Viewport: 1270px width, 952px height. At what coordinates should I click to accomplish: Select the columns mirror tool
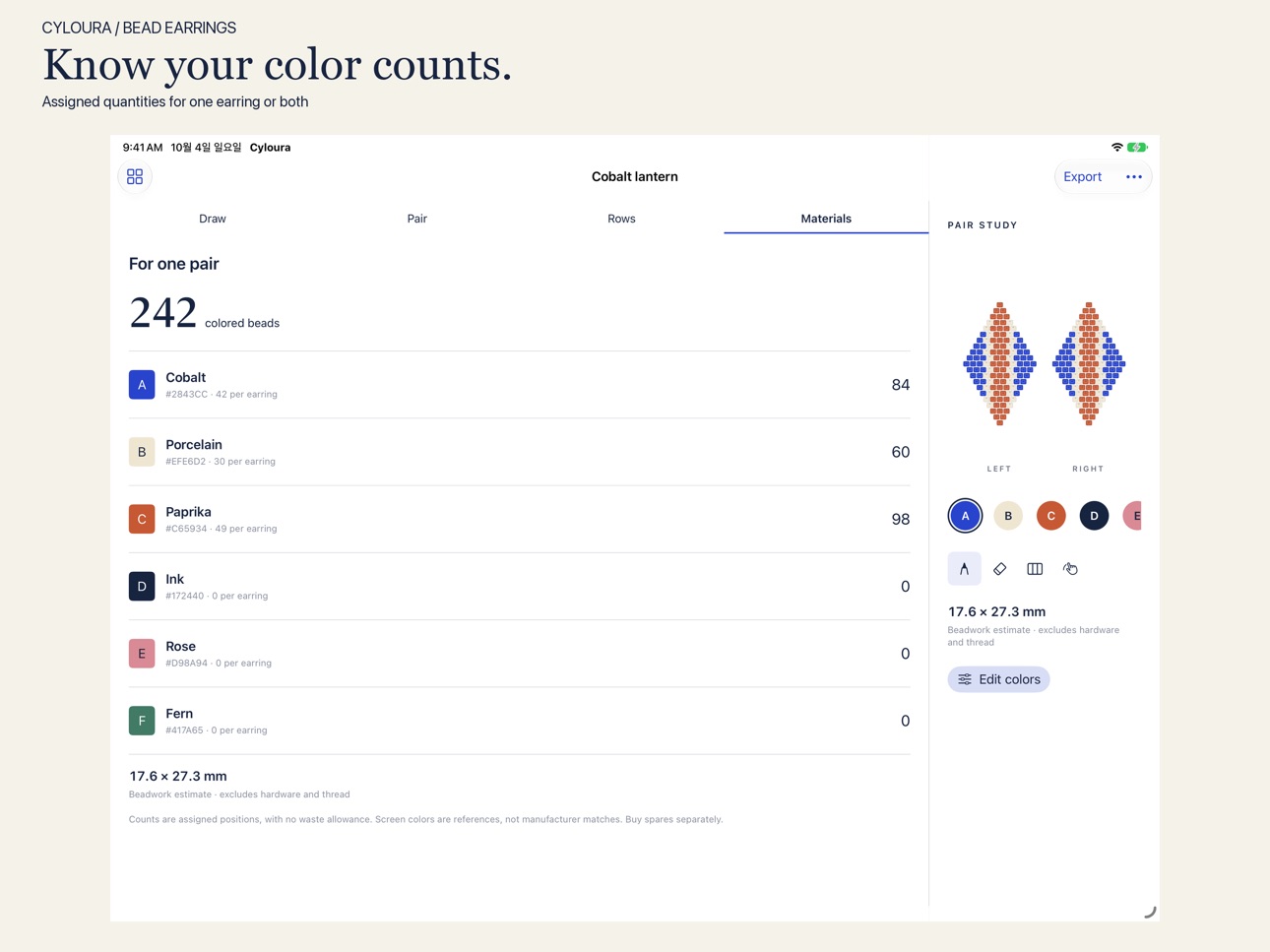click(1035, 569)
